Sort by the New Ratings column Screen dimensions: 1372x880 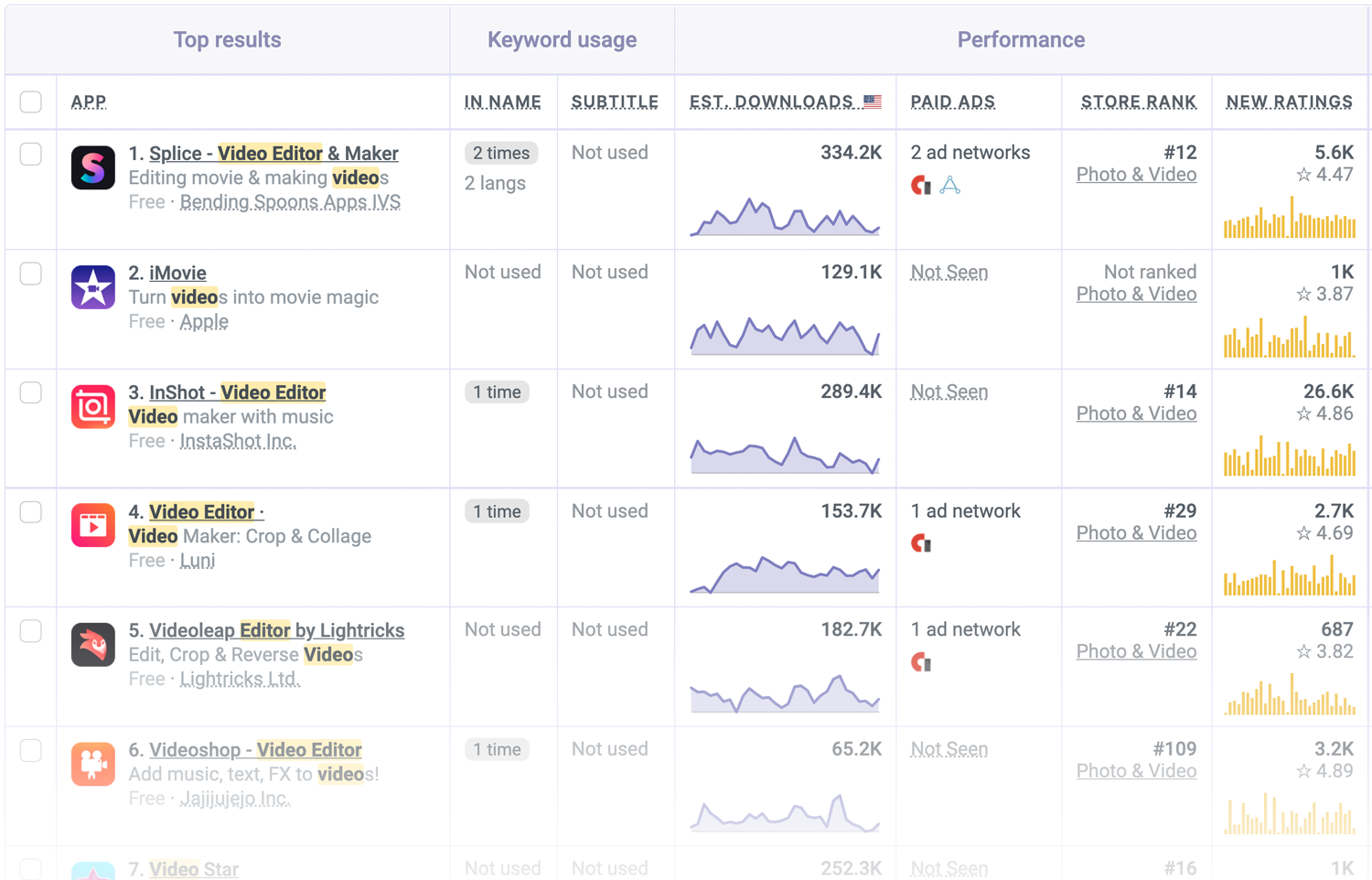pos(1289,102)
